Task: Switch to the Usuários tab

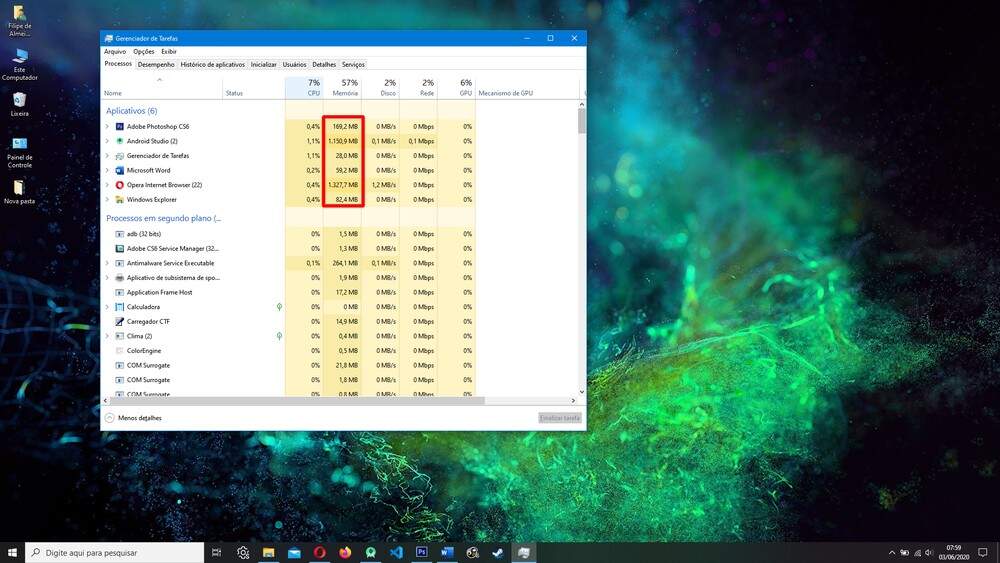Action: tap(294, 64)
